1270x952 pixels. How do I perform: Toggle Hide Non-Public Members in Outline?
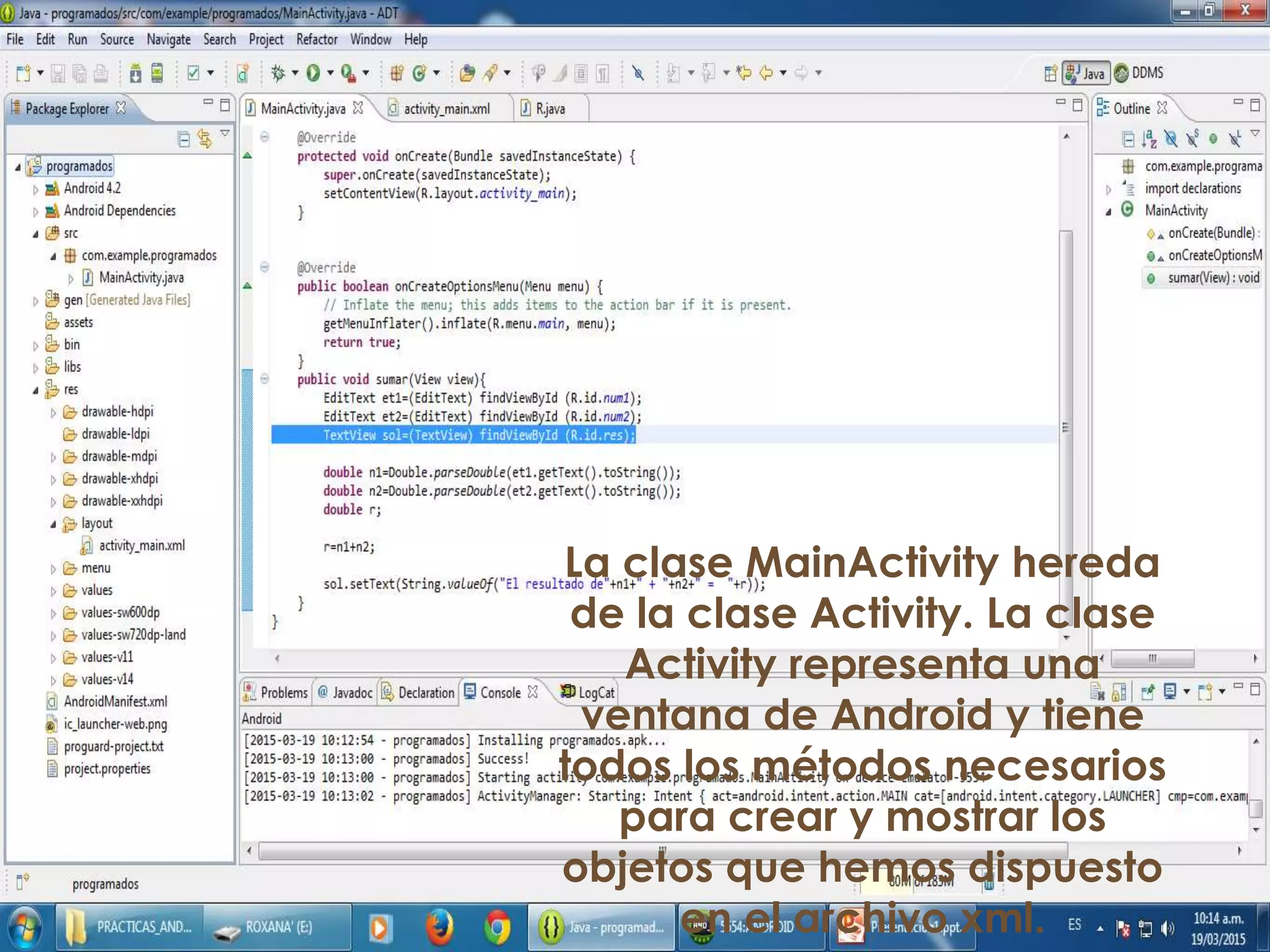pyautogui.click(x=1213, y=139)
